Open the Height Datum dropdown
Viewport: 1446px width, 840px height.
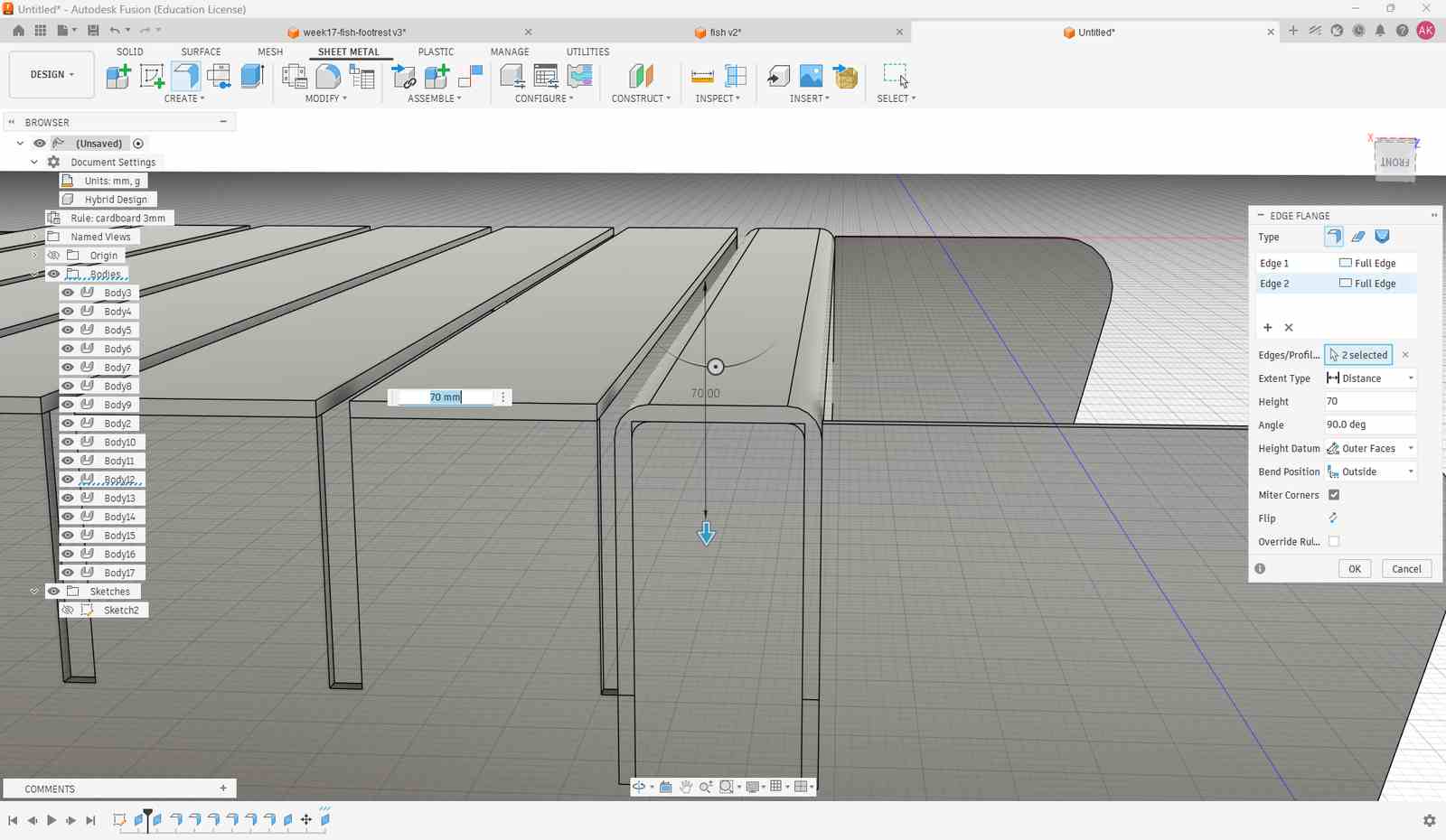[x=1370, y=448]
